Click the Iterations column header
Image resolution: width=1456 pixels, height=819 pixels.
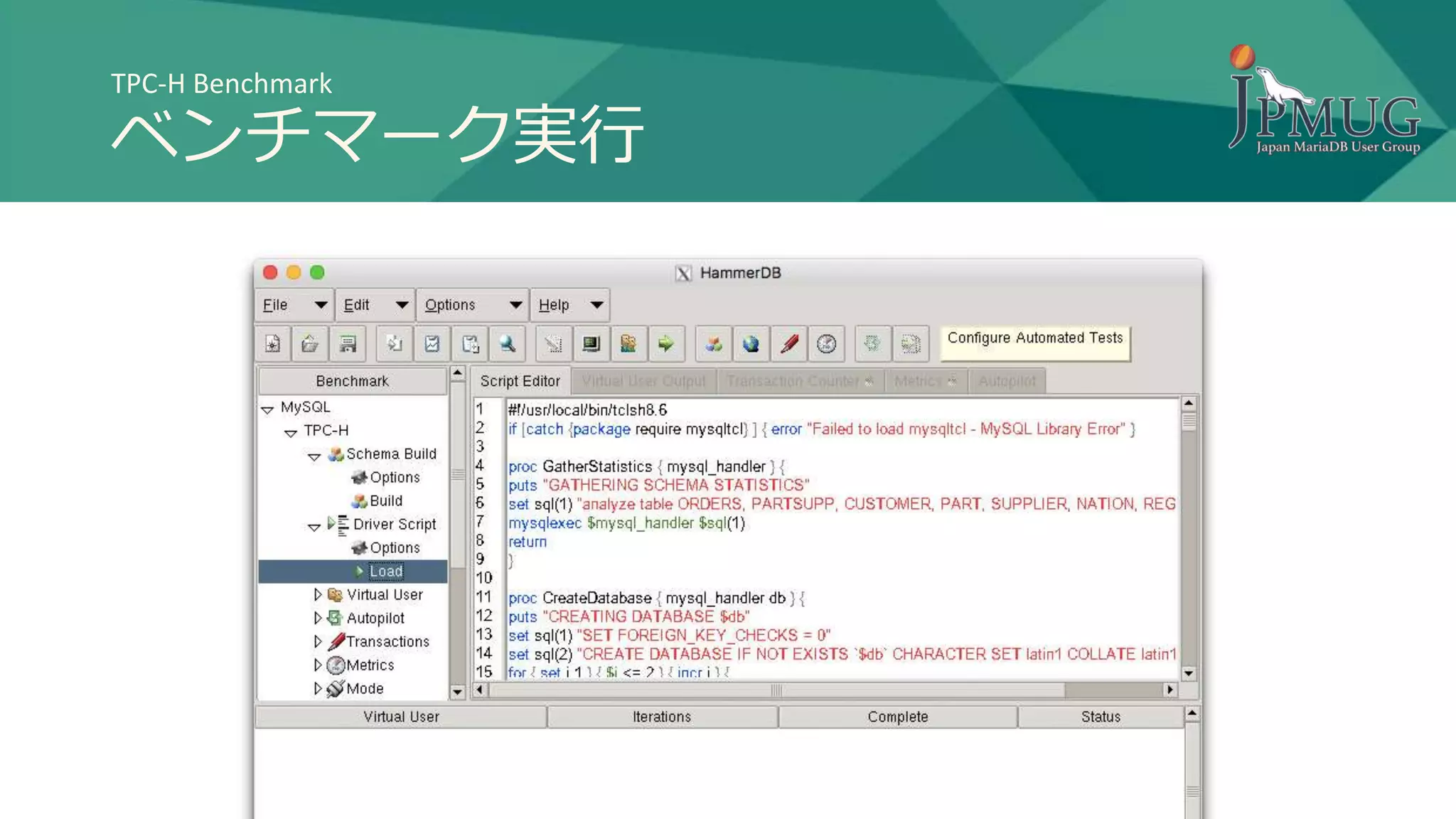tap(662, 717)
